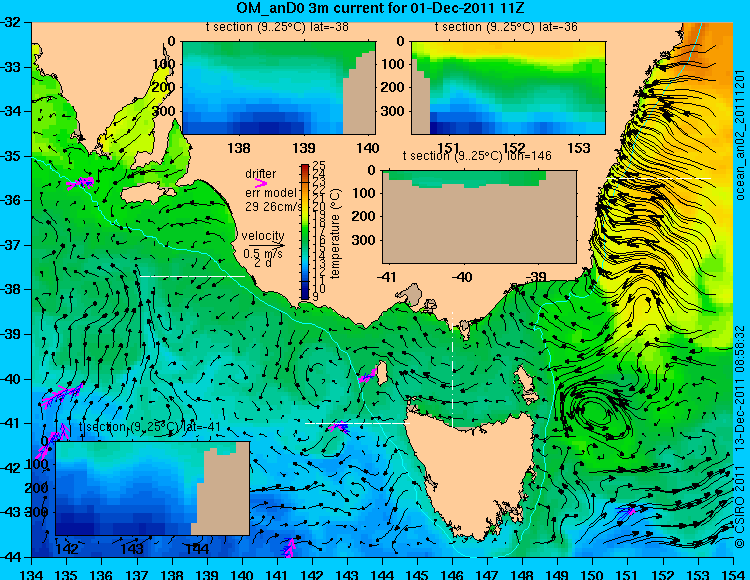Click the "0.5 m/s" scale text

263,253
